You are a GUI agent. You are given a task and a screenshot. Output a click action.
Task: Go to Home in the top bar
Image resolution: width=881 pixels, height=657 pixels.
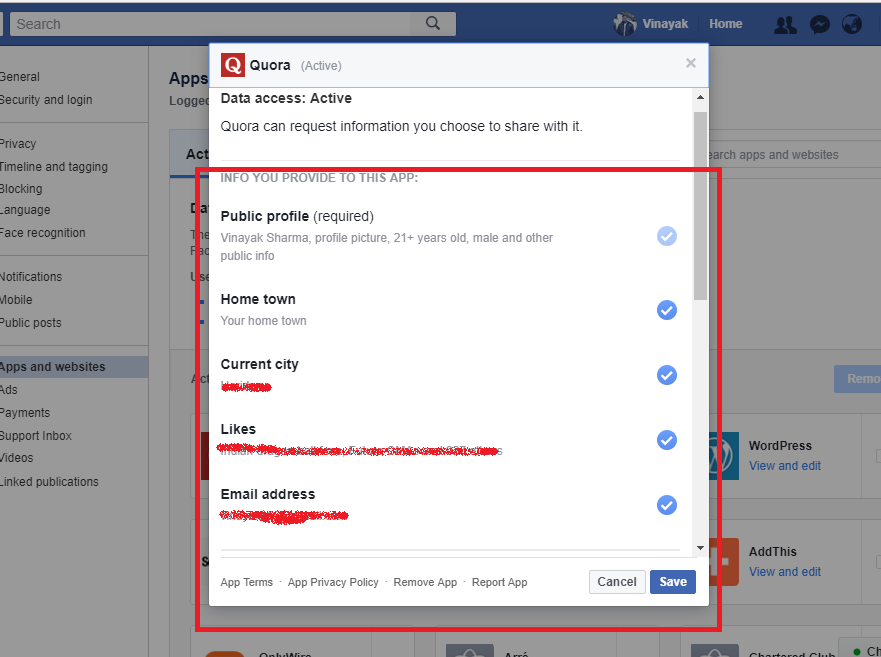(x=725, y=24)
